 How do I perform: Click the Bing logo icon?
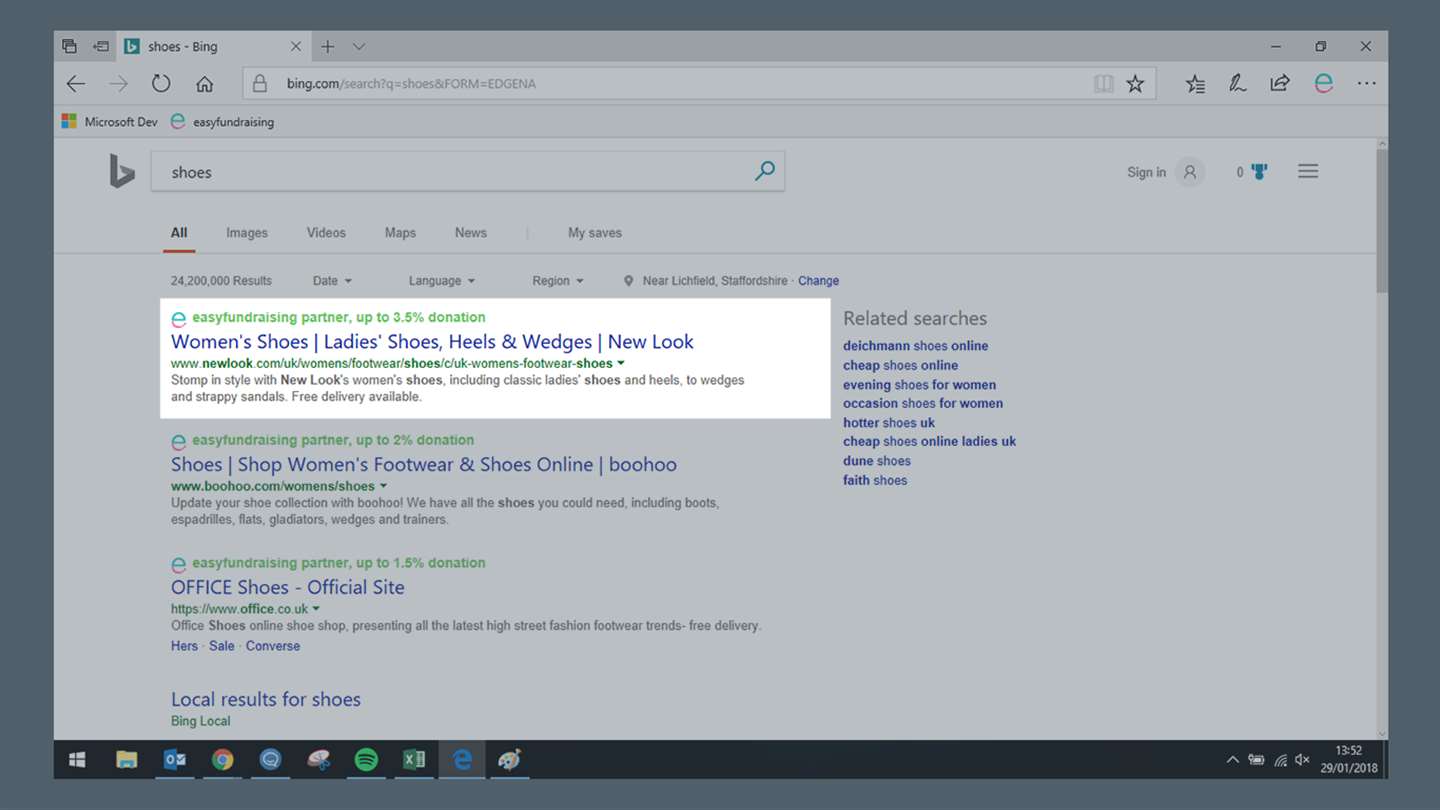122,172
